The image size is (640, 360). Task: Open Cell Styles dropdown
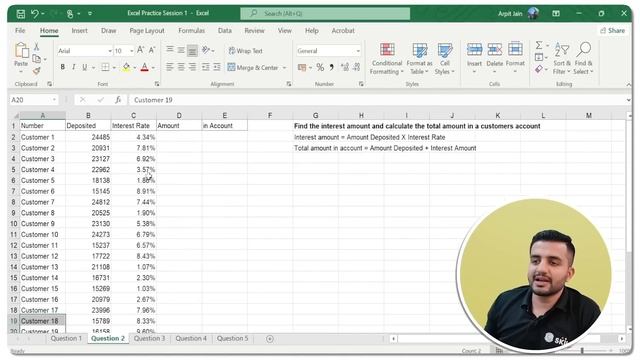(444, 59)
